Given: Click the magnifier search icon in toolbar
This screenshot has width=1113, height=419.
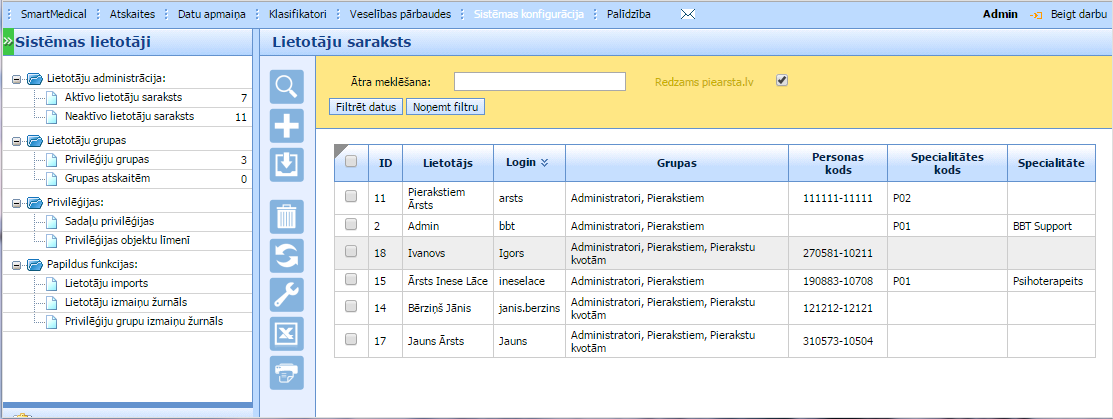Looking at the screenshot, I should point(287,87).
